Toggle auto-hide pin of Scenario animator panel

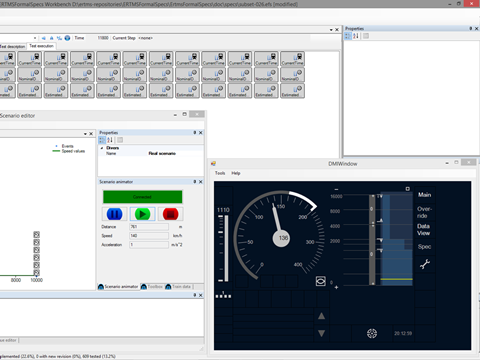pyautogui.click(x=195, y=182)
